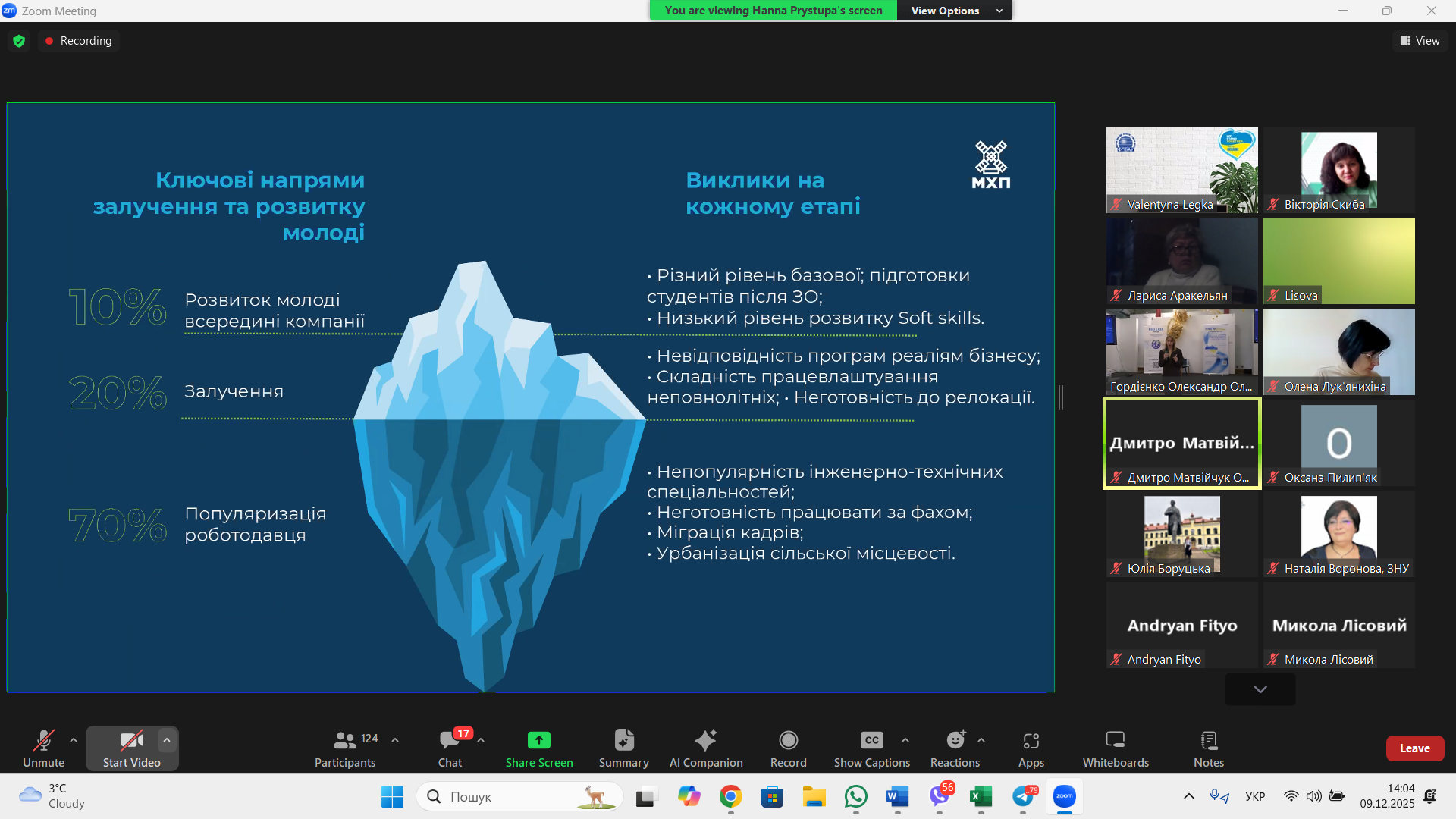The image size is (1456, 819).
Task: Open Zoom Whiteboards
Action: tap(1115, 748)
